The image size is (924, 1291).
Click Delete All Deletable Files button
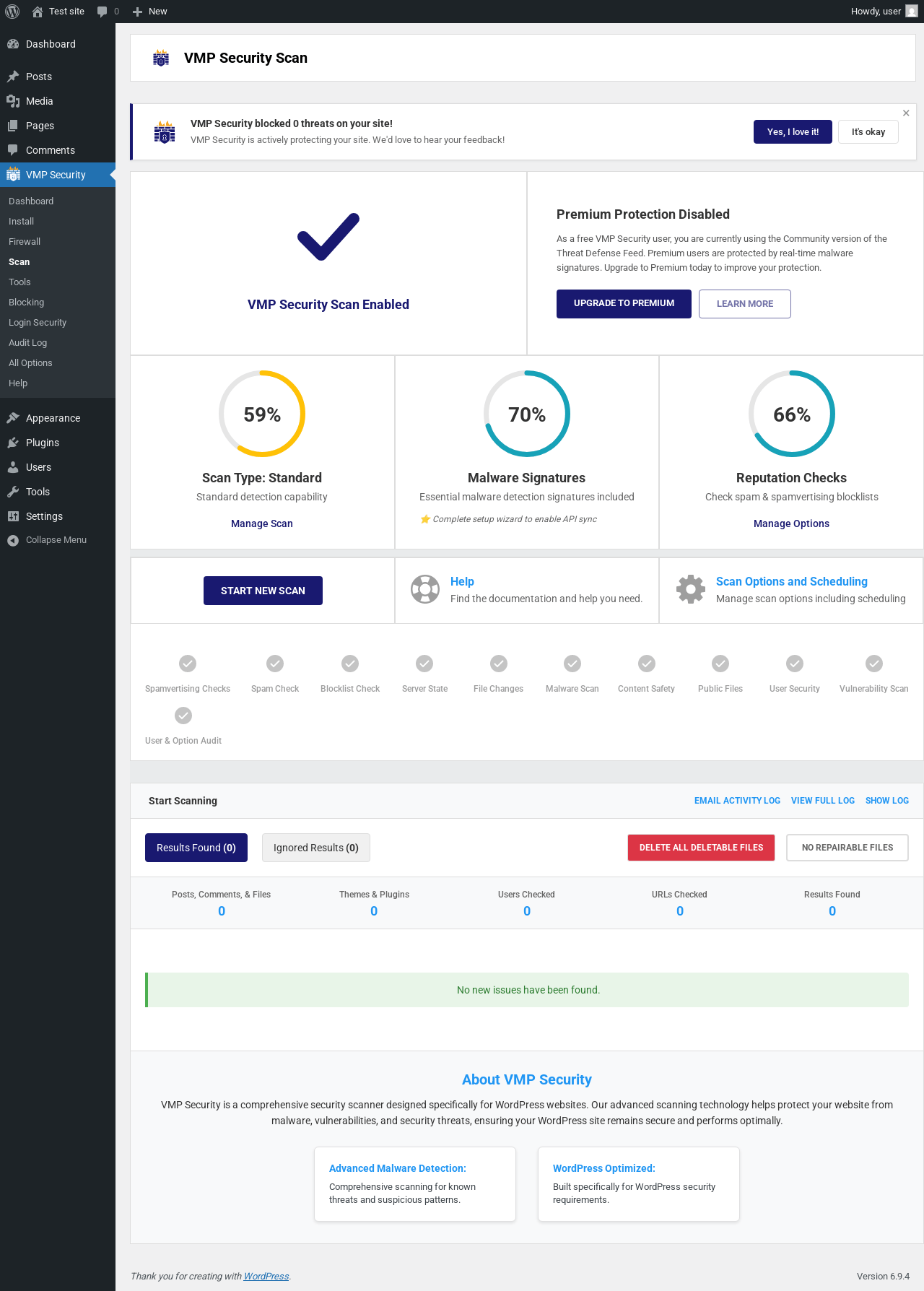pyautogui.click(x=702, y=848)
